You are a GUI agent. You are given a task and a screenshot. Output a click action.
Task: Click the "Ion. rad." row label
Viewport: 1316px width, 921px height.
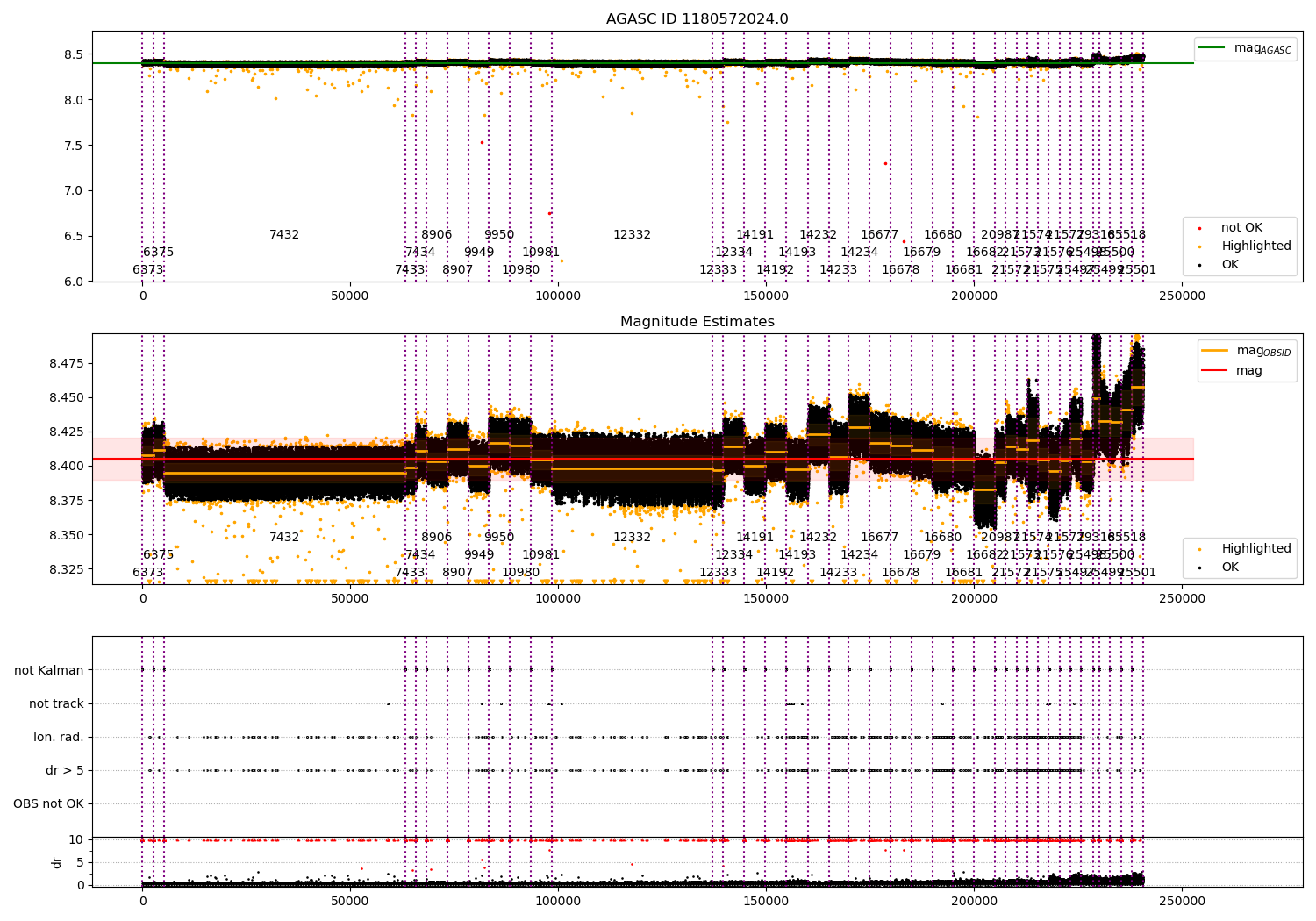coord(59,738)
